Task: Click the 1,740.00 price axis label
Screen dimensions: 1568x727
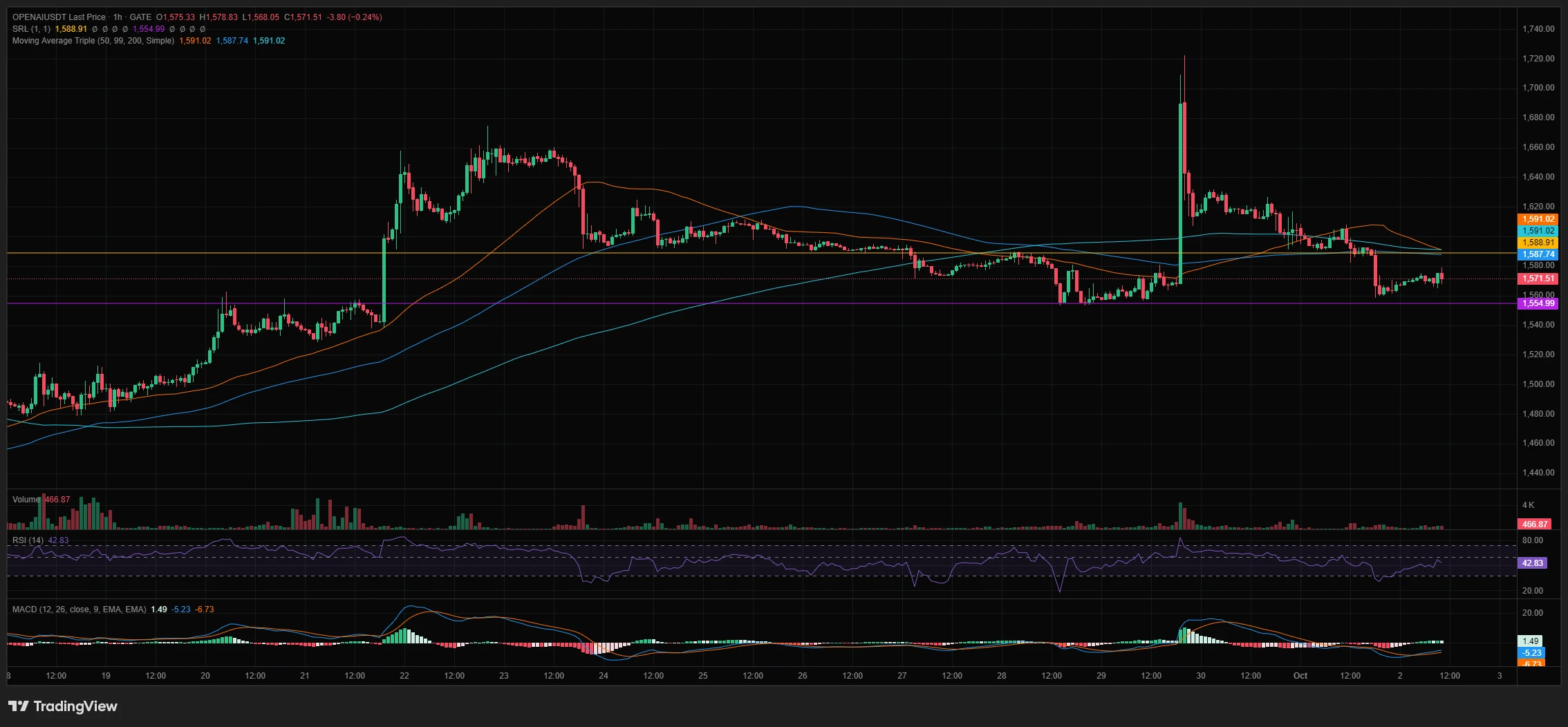Action: tap(1538, 29)
